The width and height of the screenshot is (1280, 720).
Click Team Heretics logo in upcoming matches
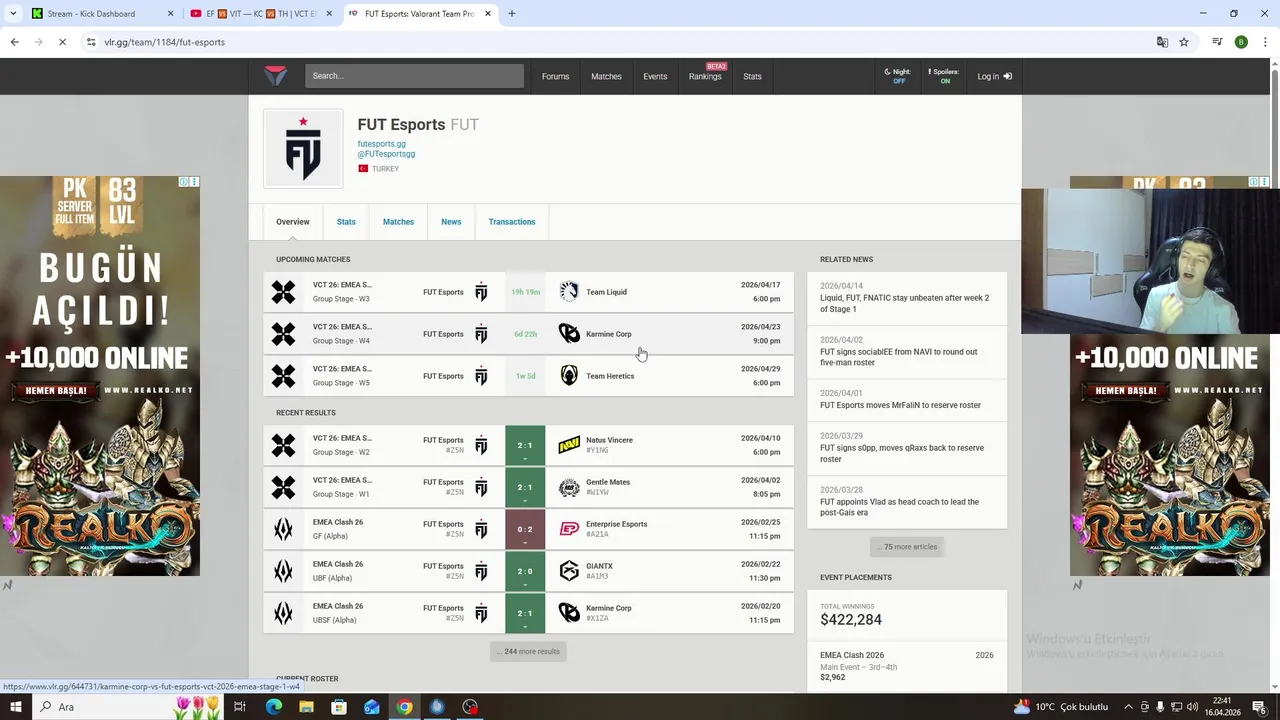click(569, 376)
